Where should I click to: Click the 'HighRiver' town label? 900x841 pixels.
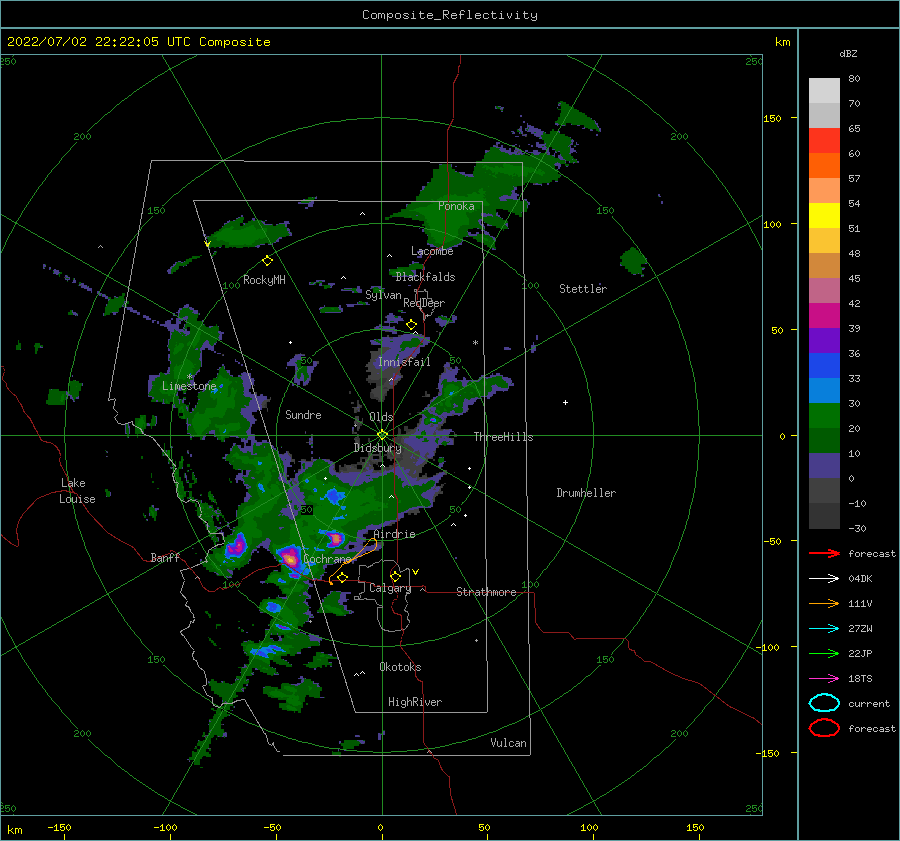pyautogui.click(x=415, y=702)
